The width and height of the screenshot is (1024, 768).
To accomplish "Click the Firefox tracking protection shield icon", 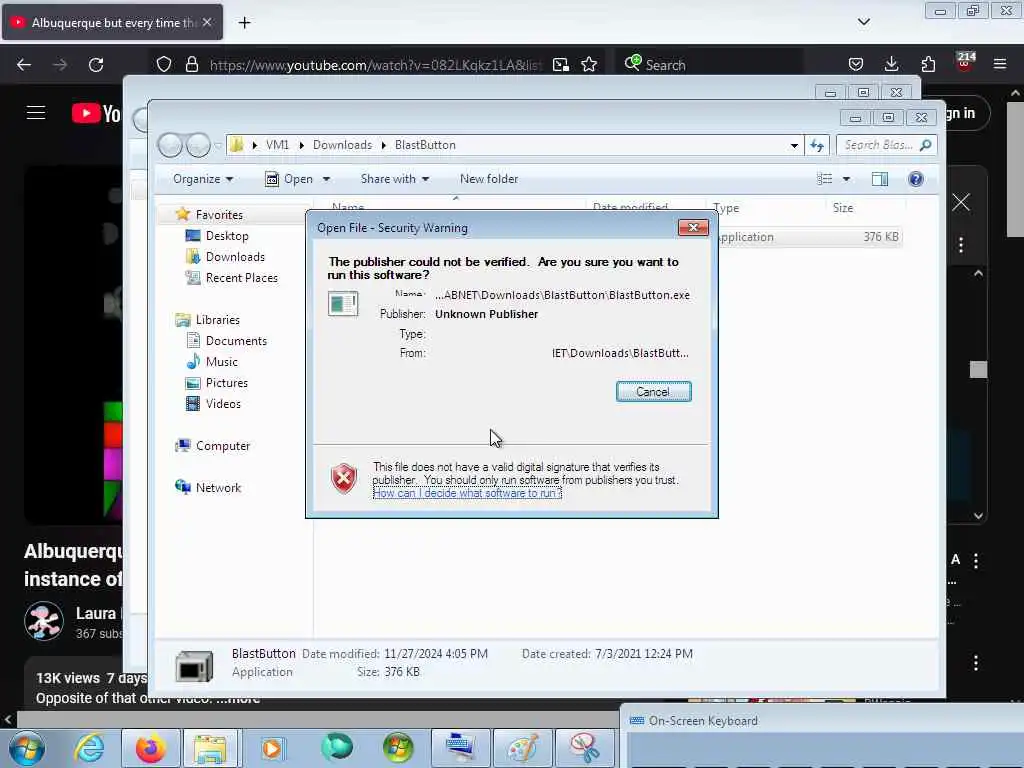I will point(164,64).
